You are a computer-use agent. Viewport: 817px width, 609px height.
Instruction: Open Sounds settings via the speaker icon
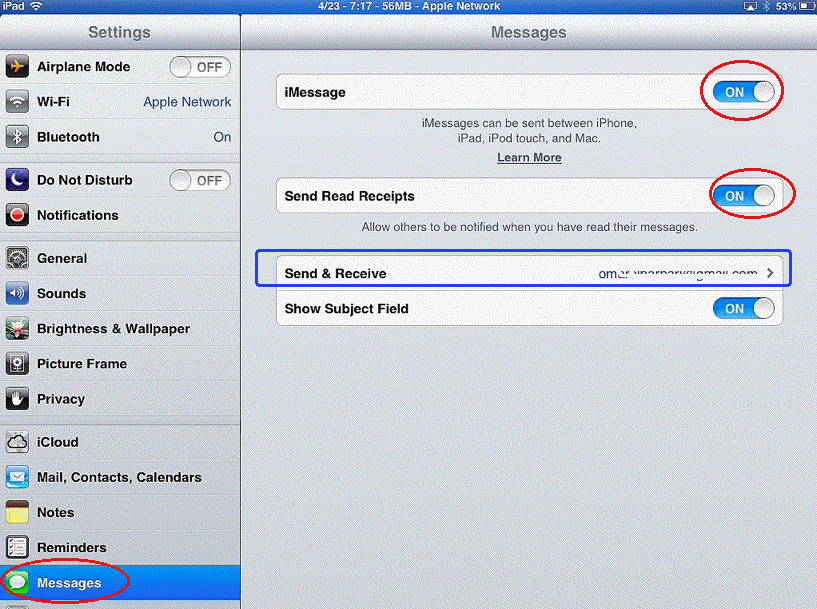[18, 293]
